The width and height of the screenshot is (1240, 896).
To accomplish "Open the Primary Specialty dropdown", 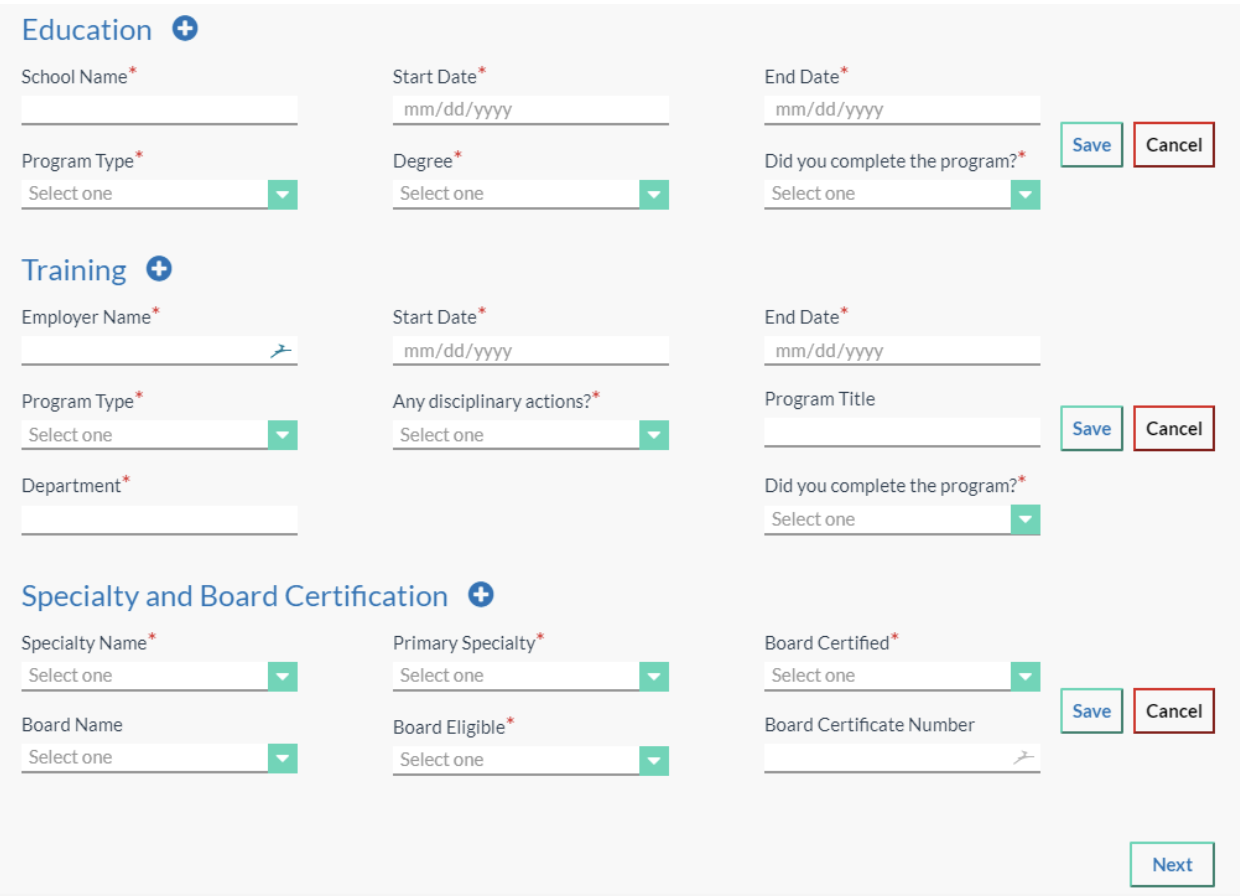I will coord(656,676).
